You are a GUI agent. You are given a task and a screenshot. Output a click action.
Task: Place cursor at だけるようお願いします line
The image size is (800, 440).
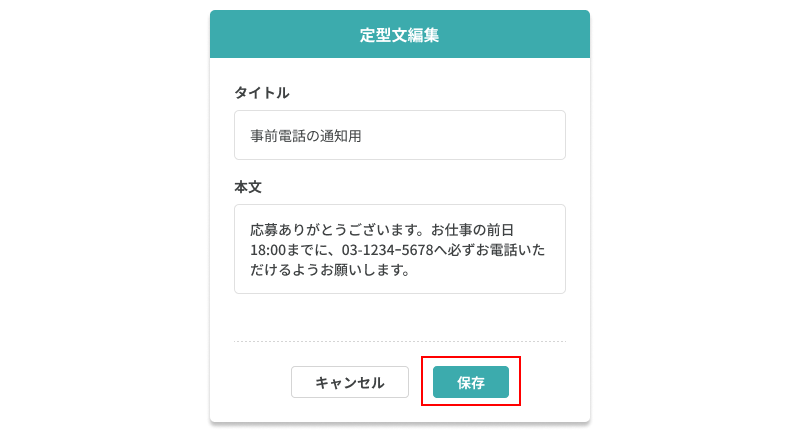click(330, 270)
